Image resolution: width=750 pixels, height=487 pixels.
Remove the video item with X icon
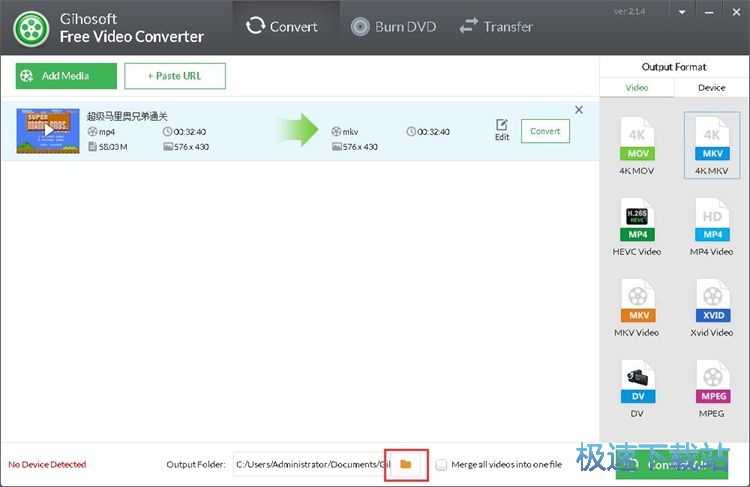[579, 110]
